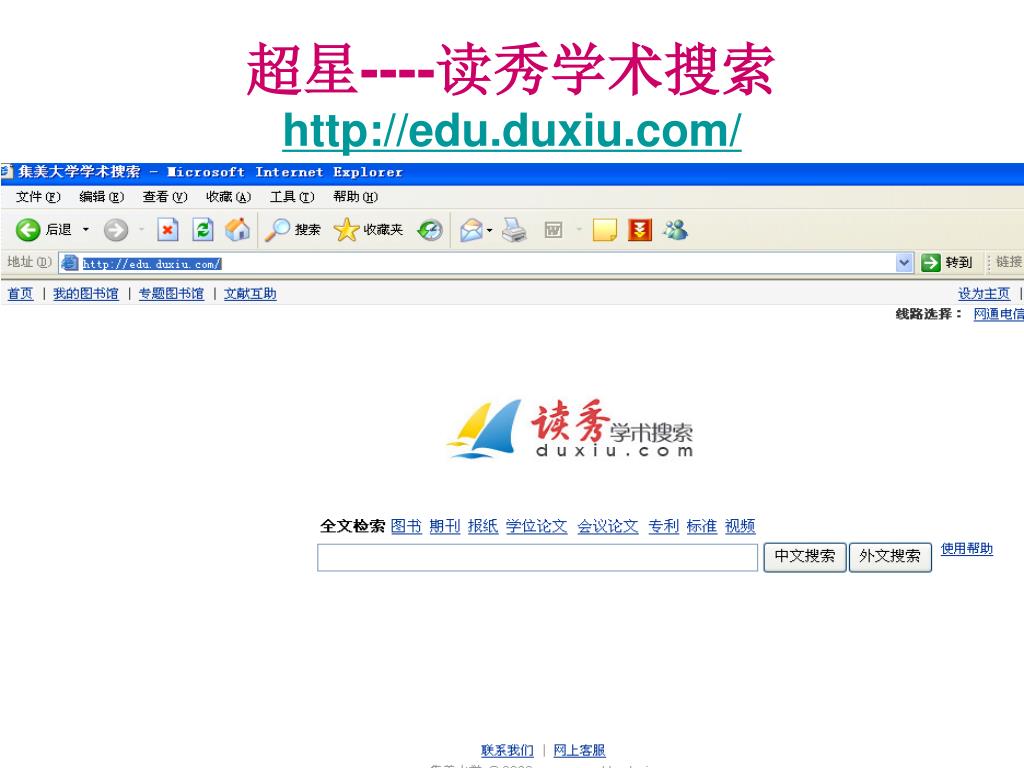Screen dimensions: 1024x768
Task: Click the 链接 links toolbar label
Action: pyautogui.click(x=1009, y=262)
